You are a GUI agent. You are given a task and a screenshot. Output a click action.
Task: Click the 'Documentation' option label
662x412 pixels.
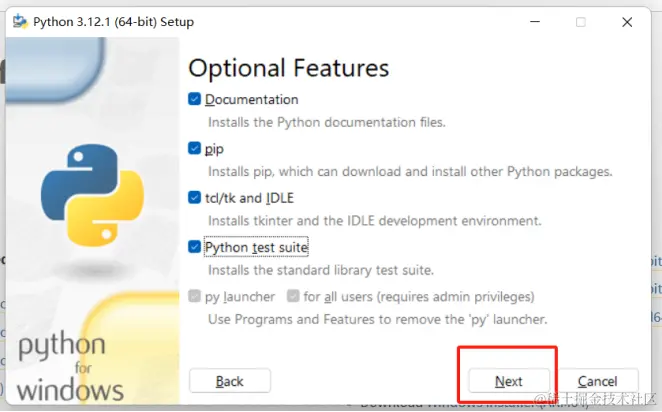(x=252, y=100)
